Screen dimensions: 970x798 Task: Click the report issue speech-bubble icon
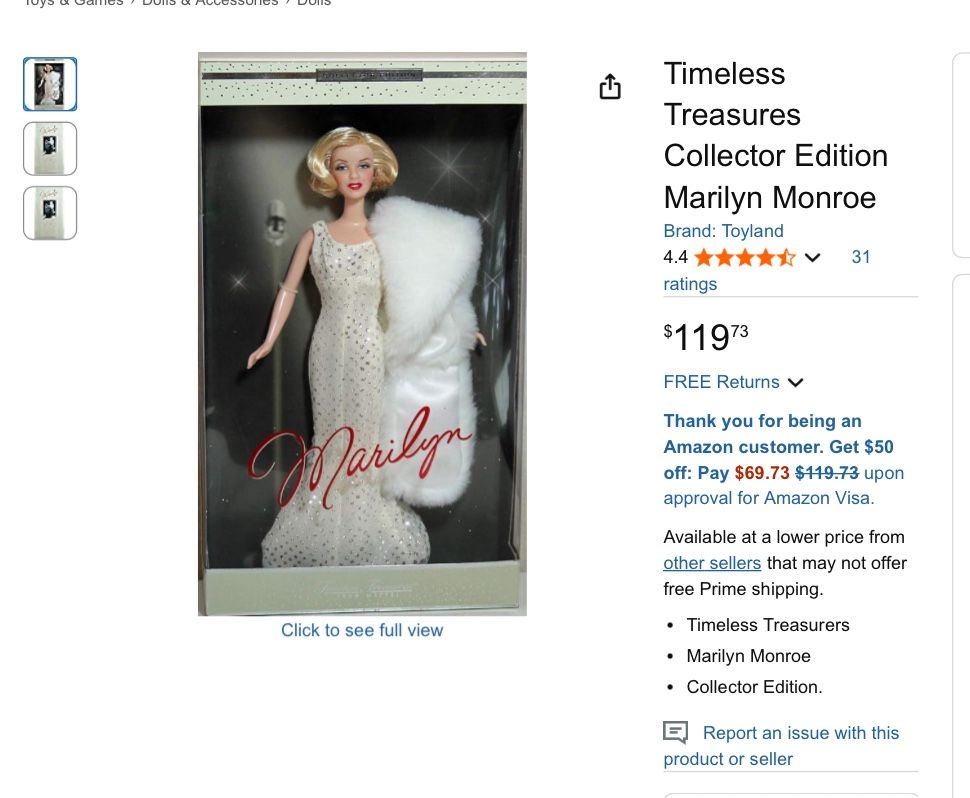[676, 733]
